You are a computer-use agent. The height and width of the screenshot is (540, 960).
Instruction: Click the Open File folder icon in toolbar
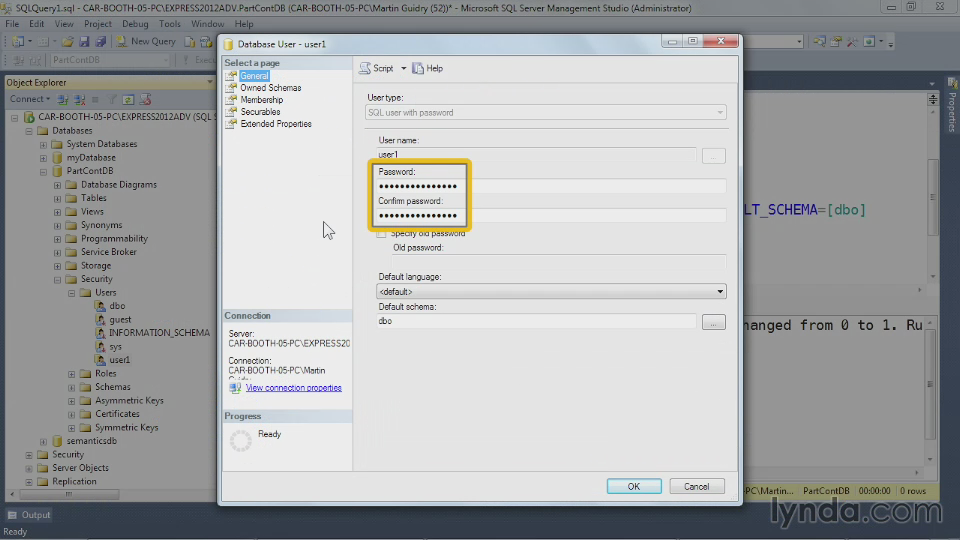pyautogui.click(x=67, y=42)
